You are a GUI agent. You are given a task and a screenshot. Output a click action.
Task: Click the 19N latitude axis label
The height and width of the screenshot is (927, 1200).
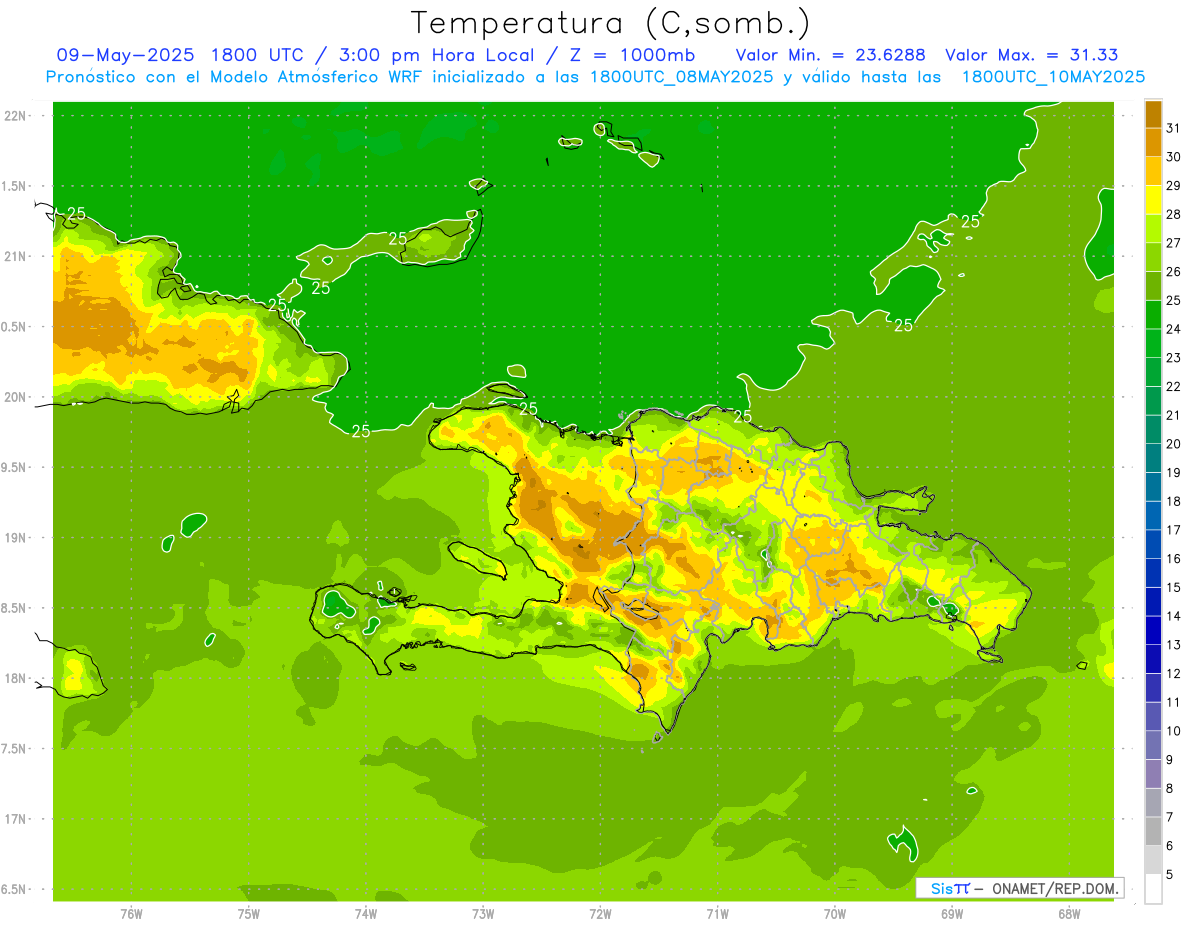pos(16,538)
